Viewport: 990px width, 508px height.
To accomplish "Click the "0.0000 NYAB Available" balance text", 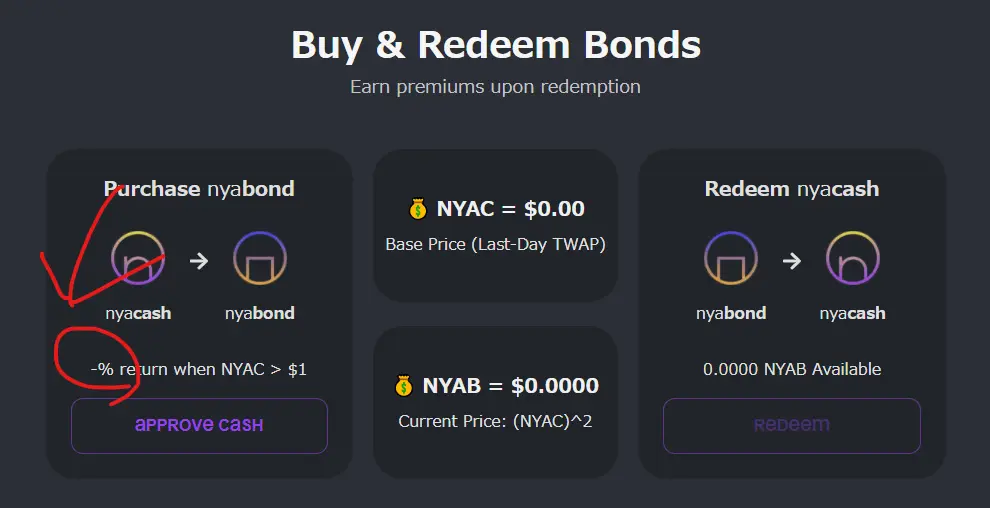I will [792, 369].
